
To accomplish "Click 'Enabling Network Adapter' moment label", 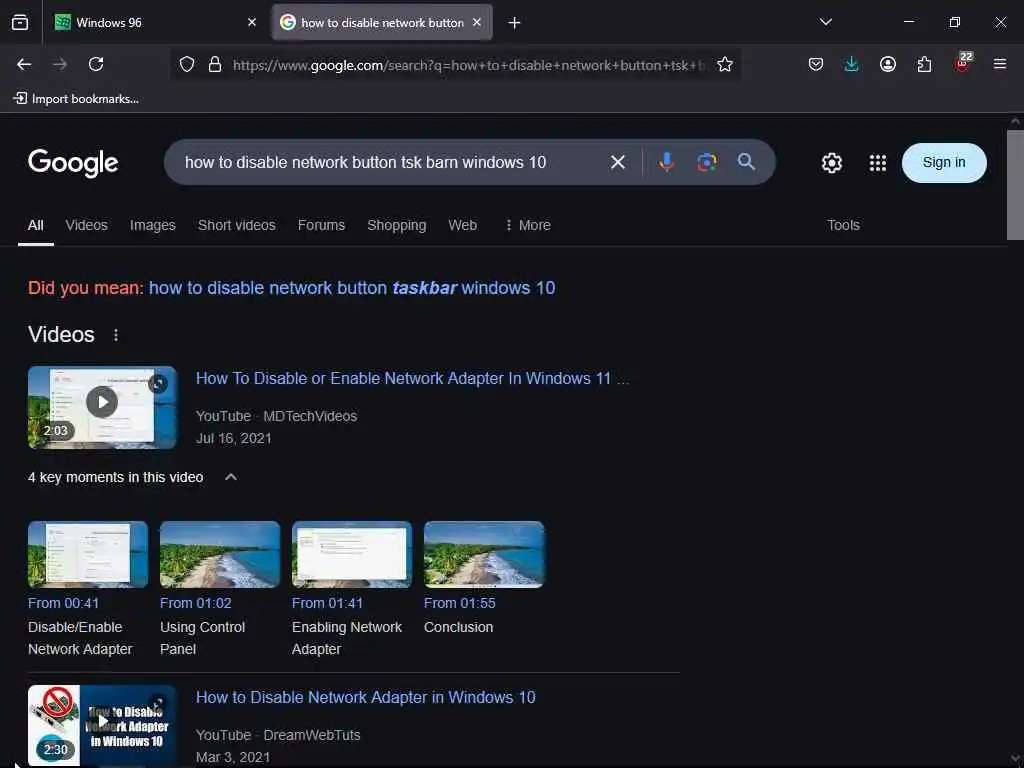I will pos(347,638).
